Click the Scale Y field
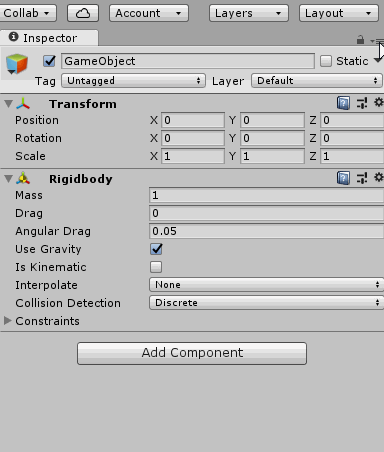Viewport: 384px width, 452px height. 272,156
